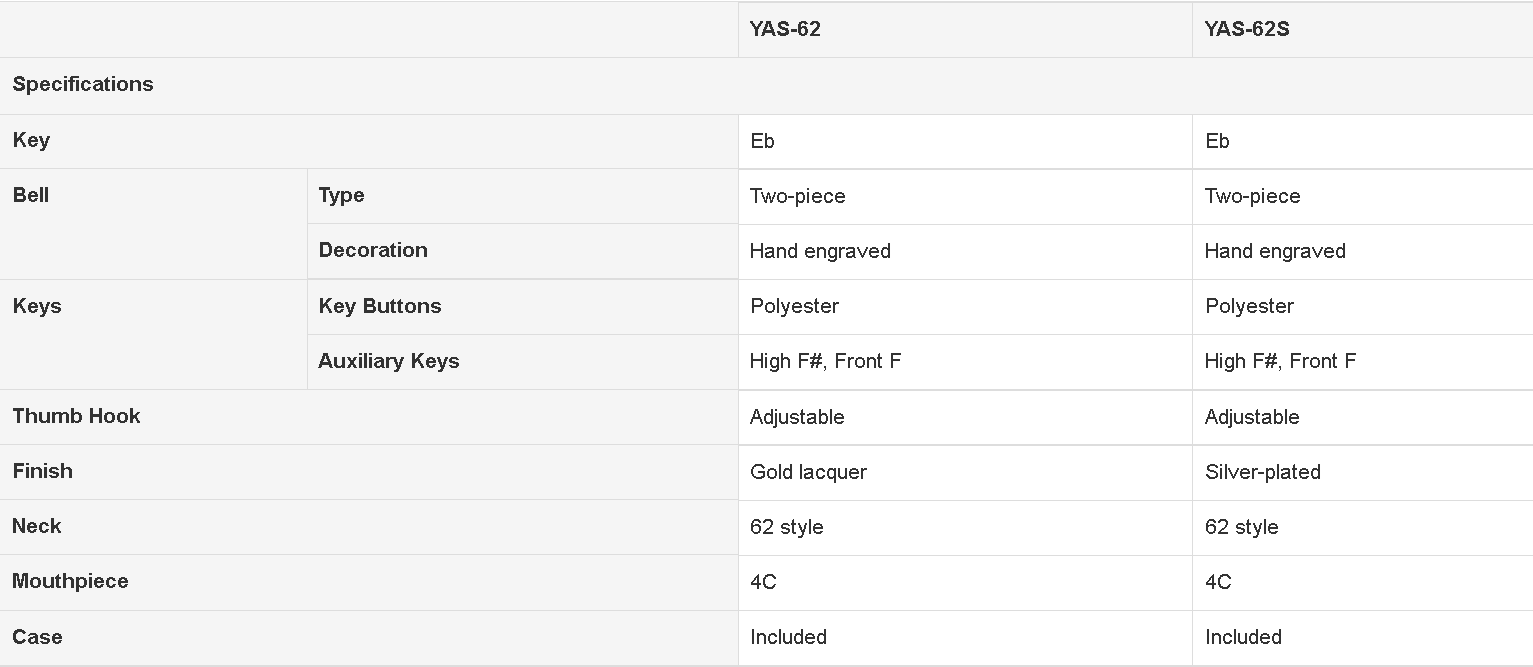Select the Case row label
1533x667 pixels.
click(37, 637)
